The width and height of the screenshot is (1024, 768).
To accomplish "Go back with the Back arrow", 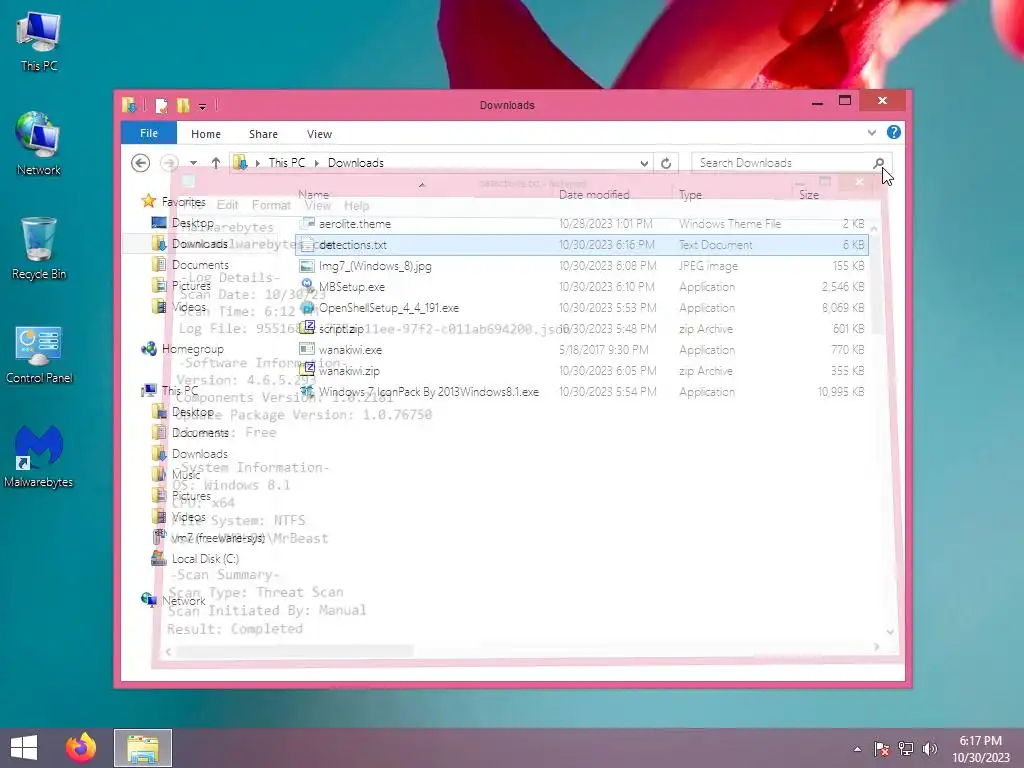I will point(140,163).
